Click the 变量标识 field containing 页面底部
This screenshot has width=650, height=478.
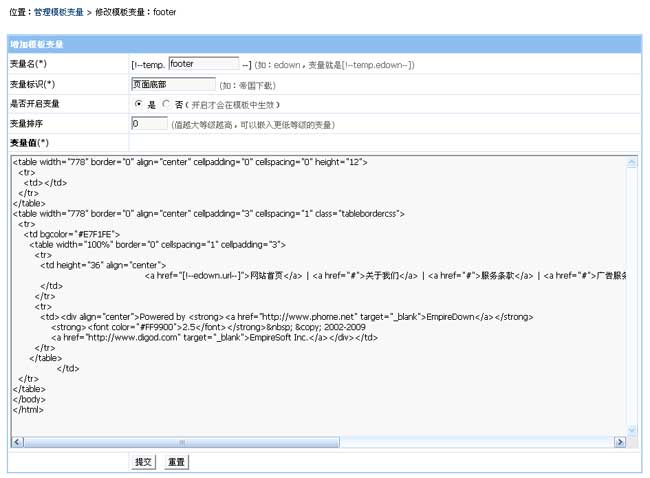point(173,84)
